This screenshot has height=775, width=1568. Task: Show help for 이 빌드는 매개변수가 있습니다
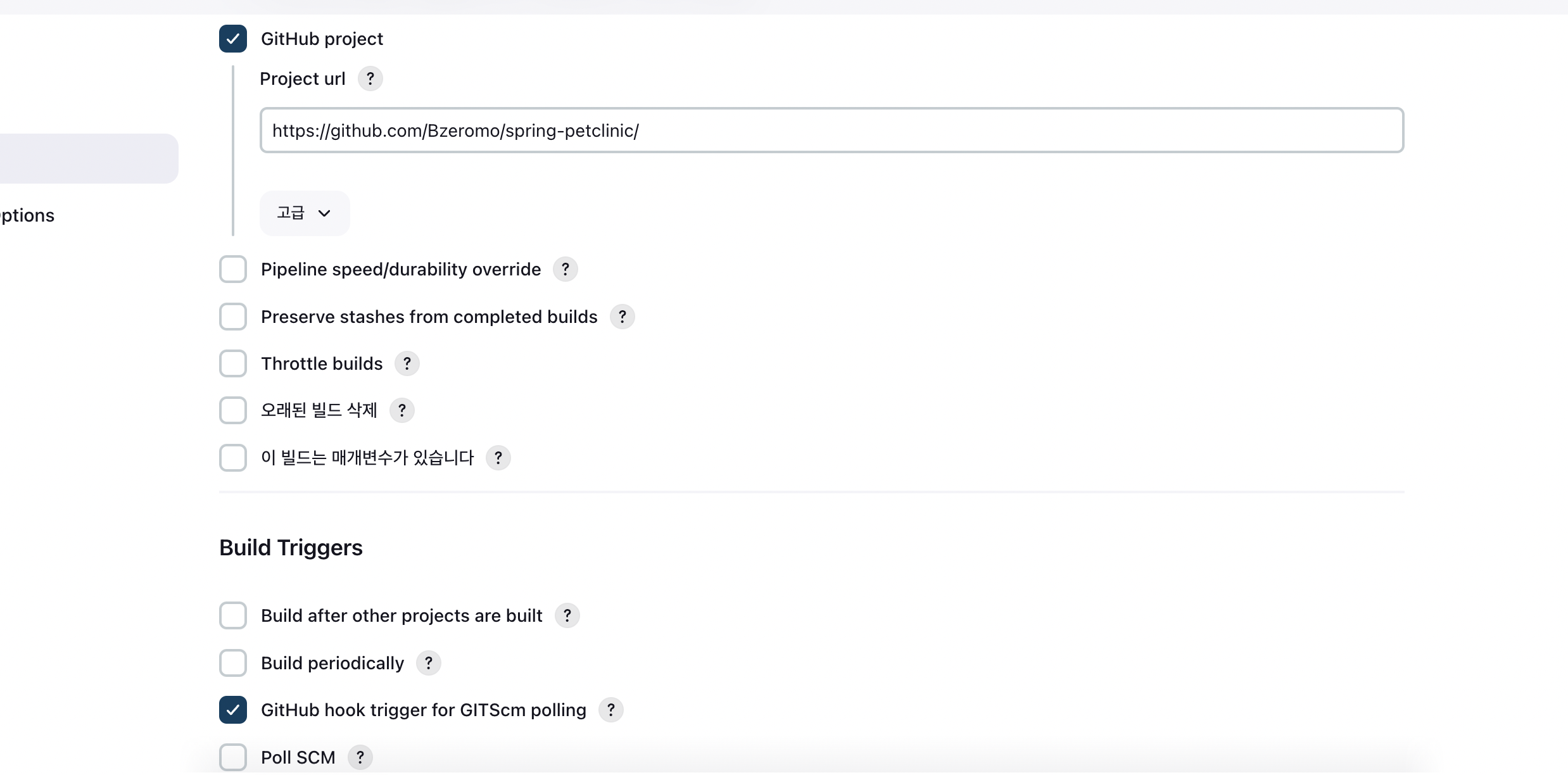[x=498, y=458]
